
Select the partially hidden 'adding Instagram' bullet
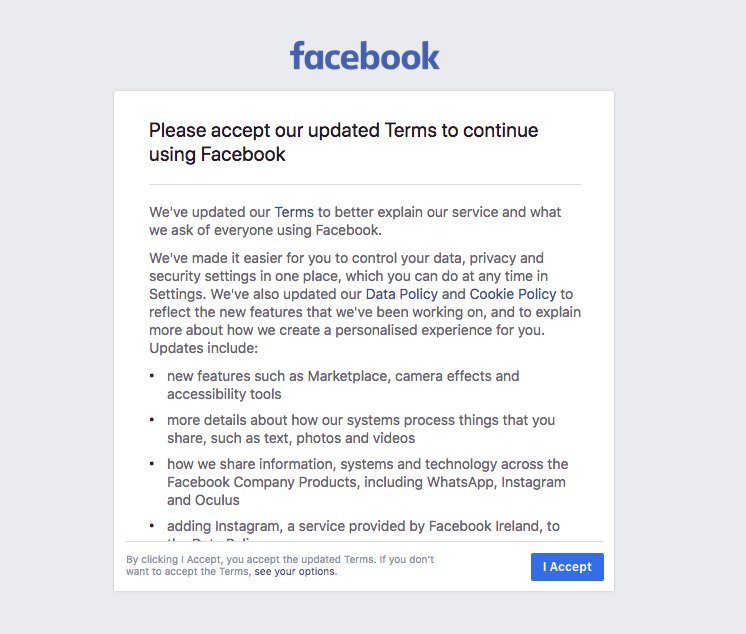pyautogui.click(x=364, y=526)
